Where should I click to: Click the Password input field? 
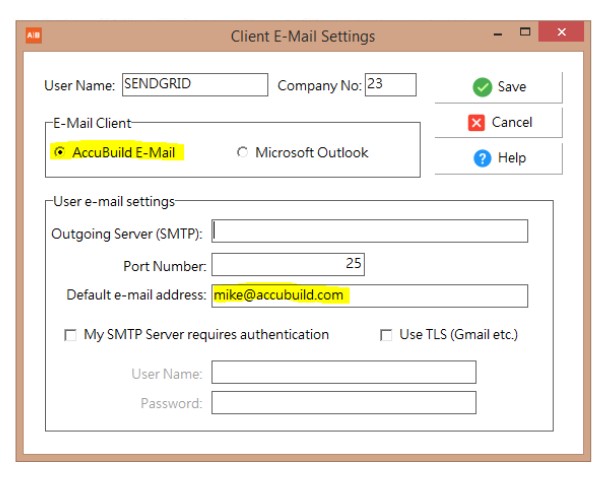[x=343, y=402]
